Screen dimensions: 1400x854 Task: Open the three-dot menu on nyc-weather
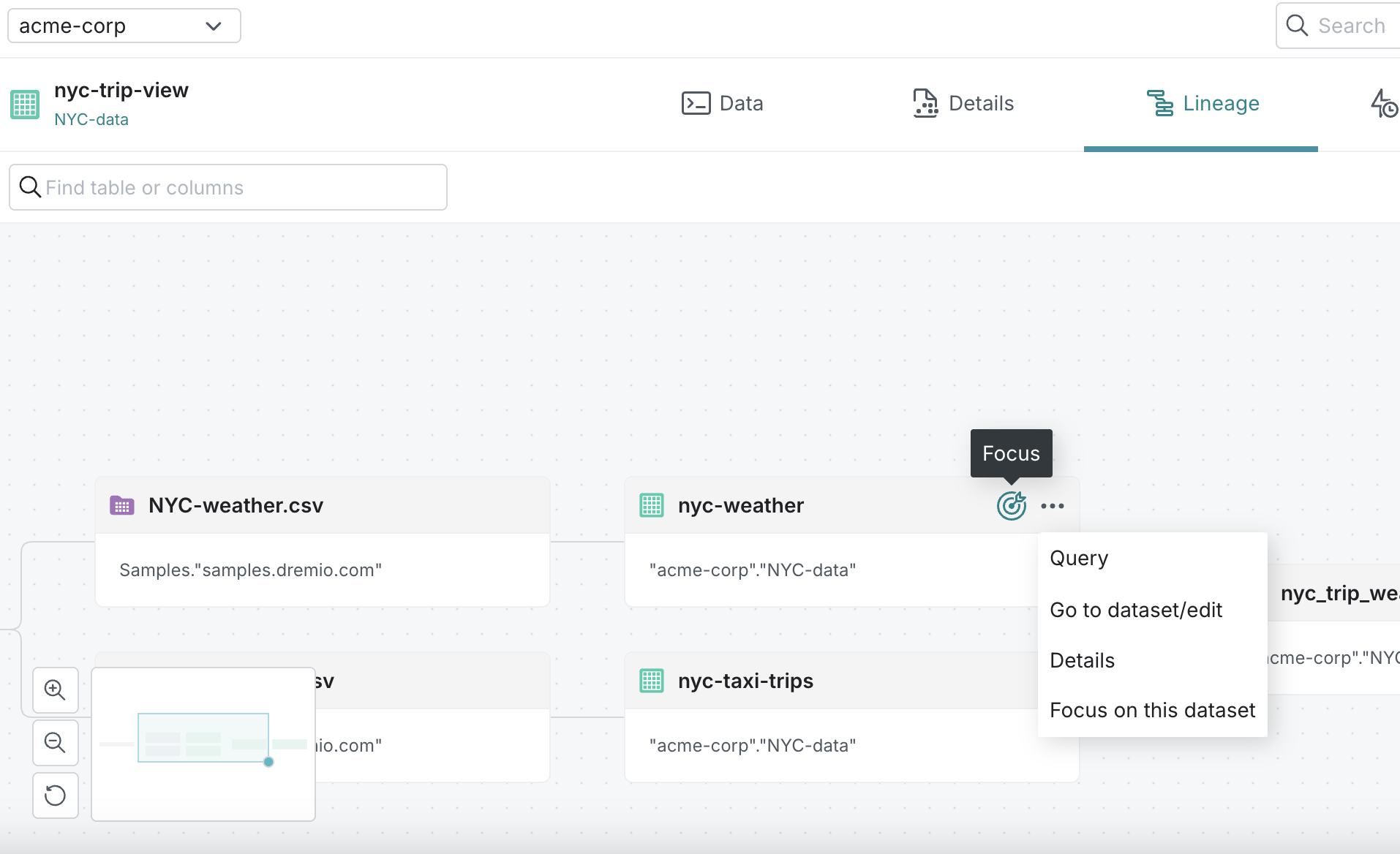point(1053,505)
